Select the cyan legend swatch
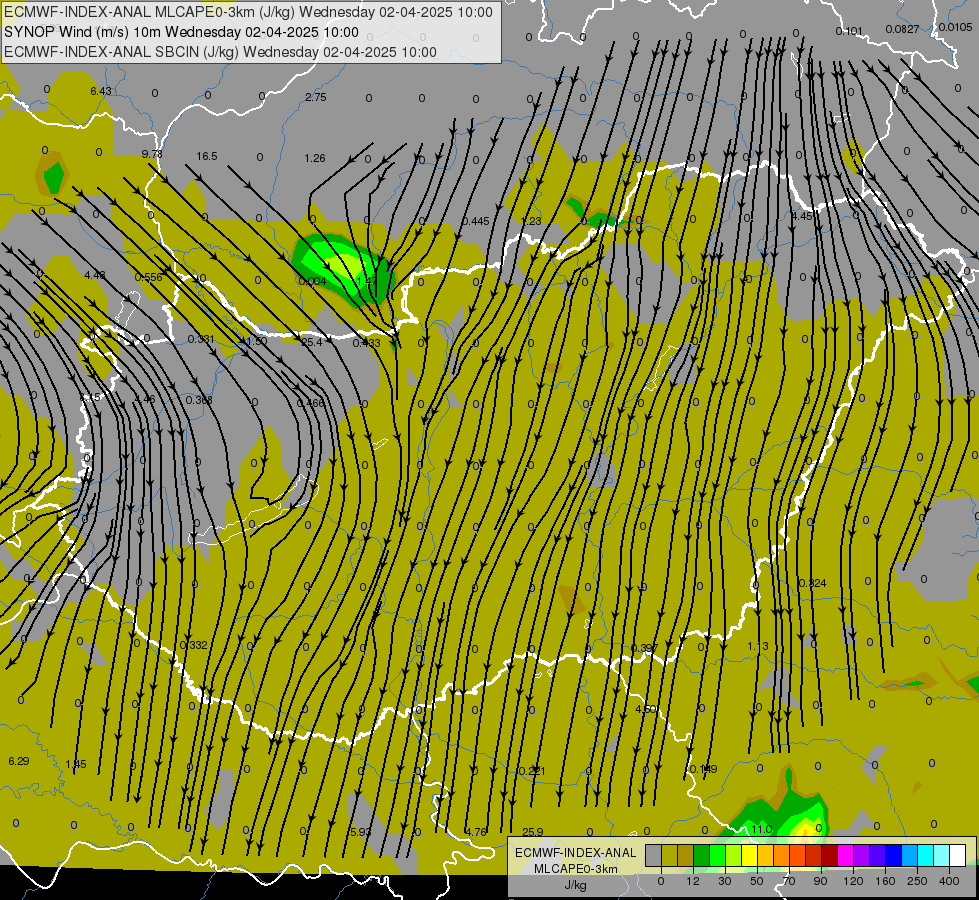The height and width of the screenshot is (900, 979). [927, 855]
